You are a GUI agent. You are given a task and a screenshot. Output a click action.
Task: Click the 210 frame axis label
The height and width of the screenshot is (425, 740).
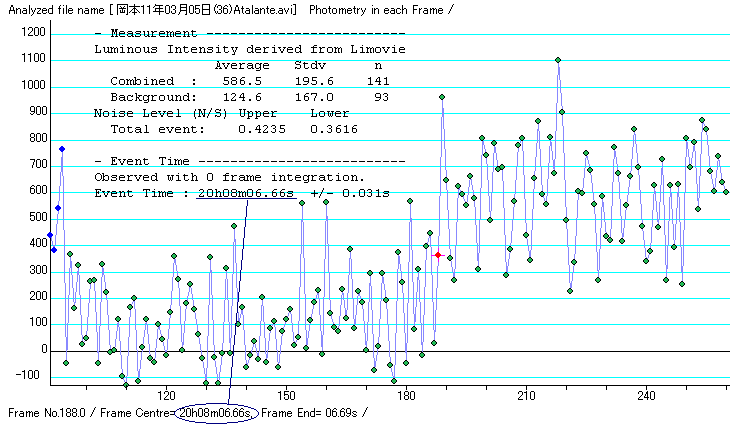tap(526, 394)
